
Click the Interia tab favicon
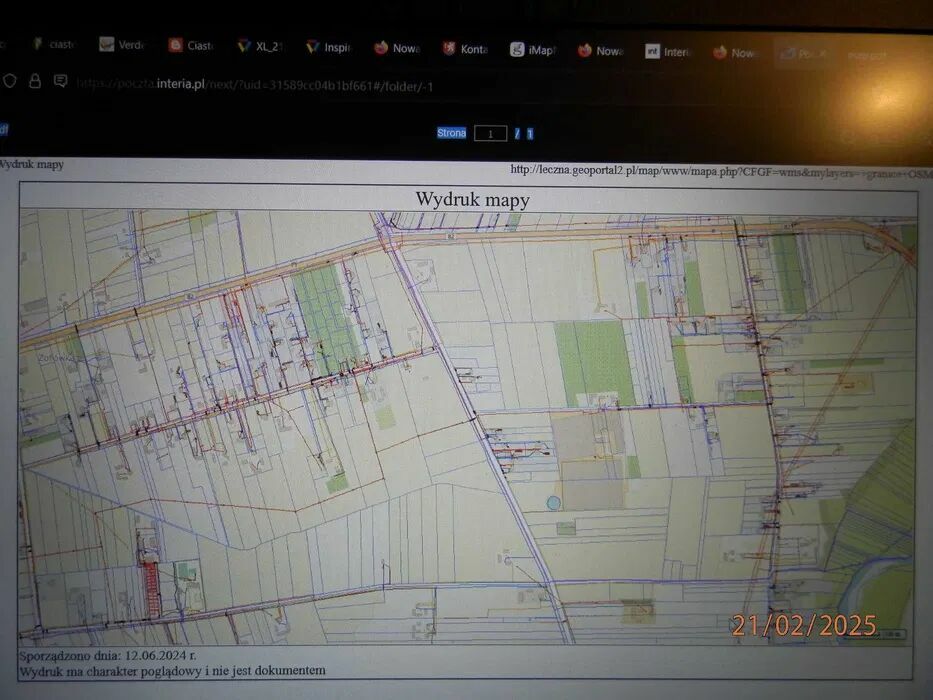[x=652, y=51]
